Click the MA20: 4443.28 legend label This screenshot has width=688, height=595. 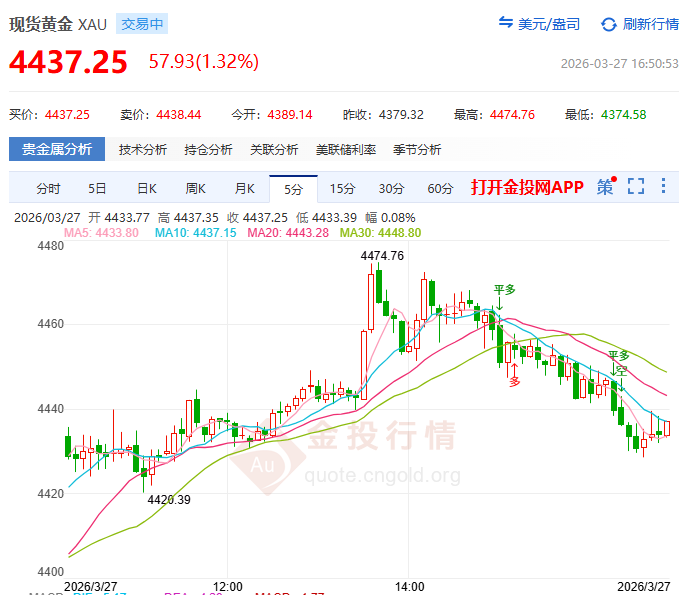288,233
